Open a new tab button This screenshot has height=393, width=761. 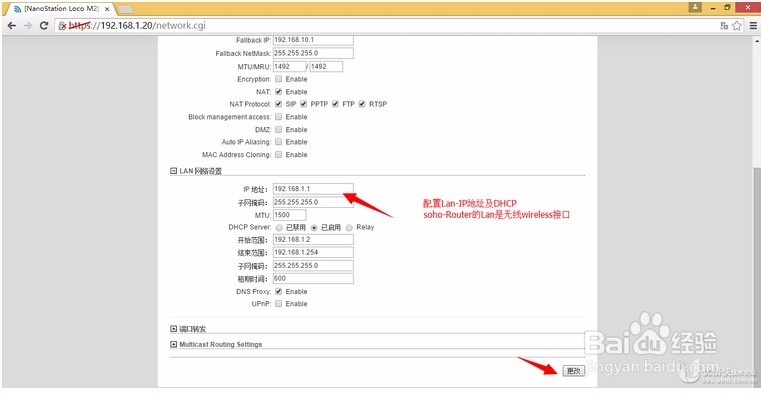coord(125,9)
